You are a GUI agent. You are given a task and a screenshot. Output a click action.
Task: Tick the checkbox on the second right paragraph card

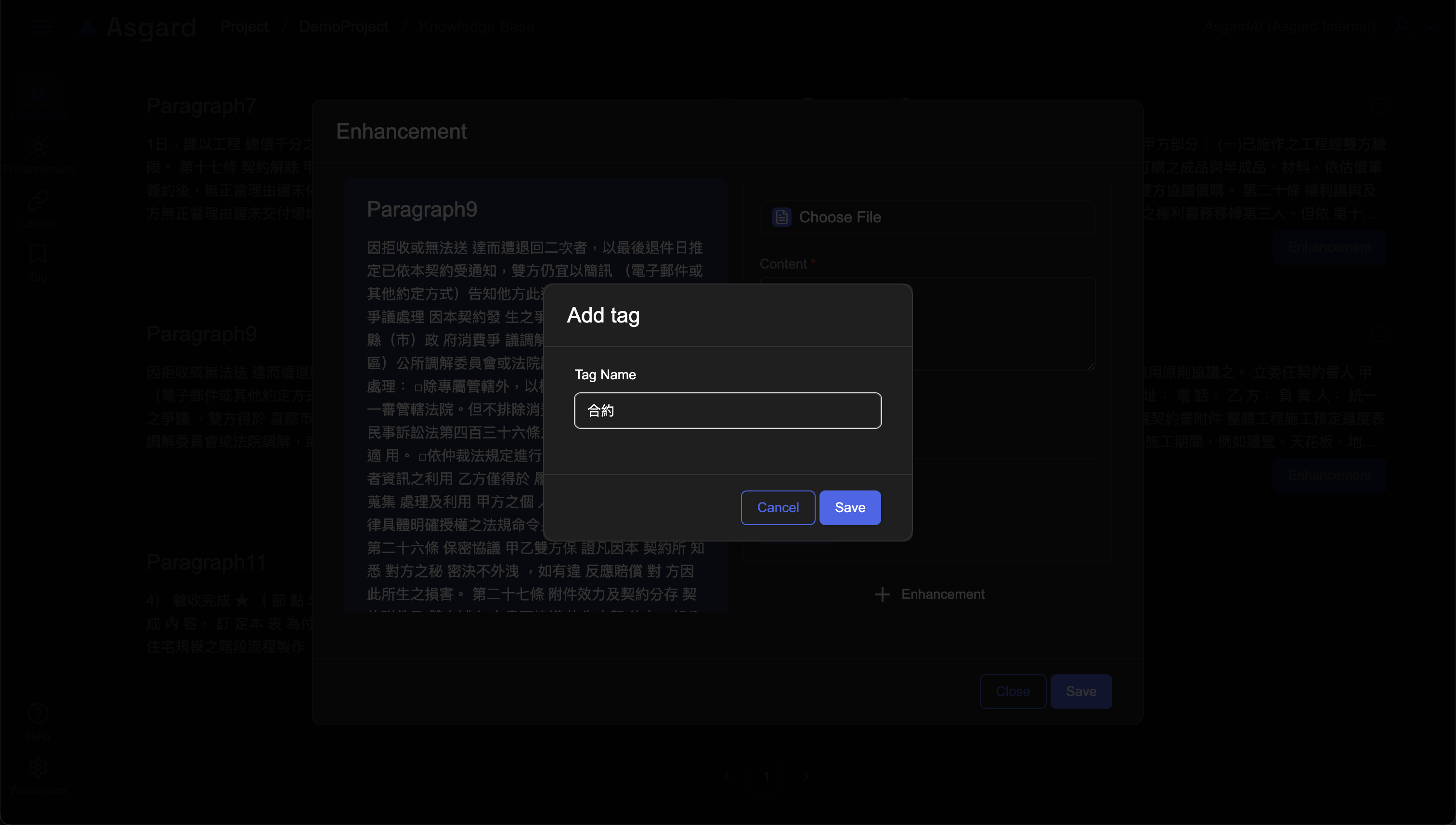click(x=1378, y=334)
